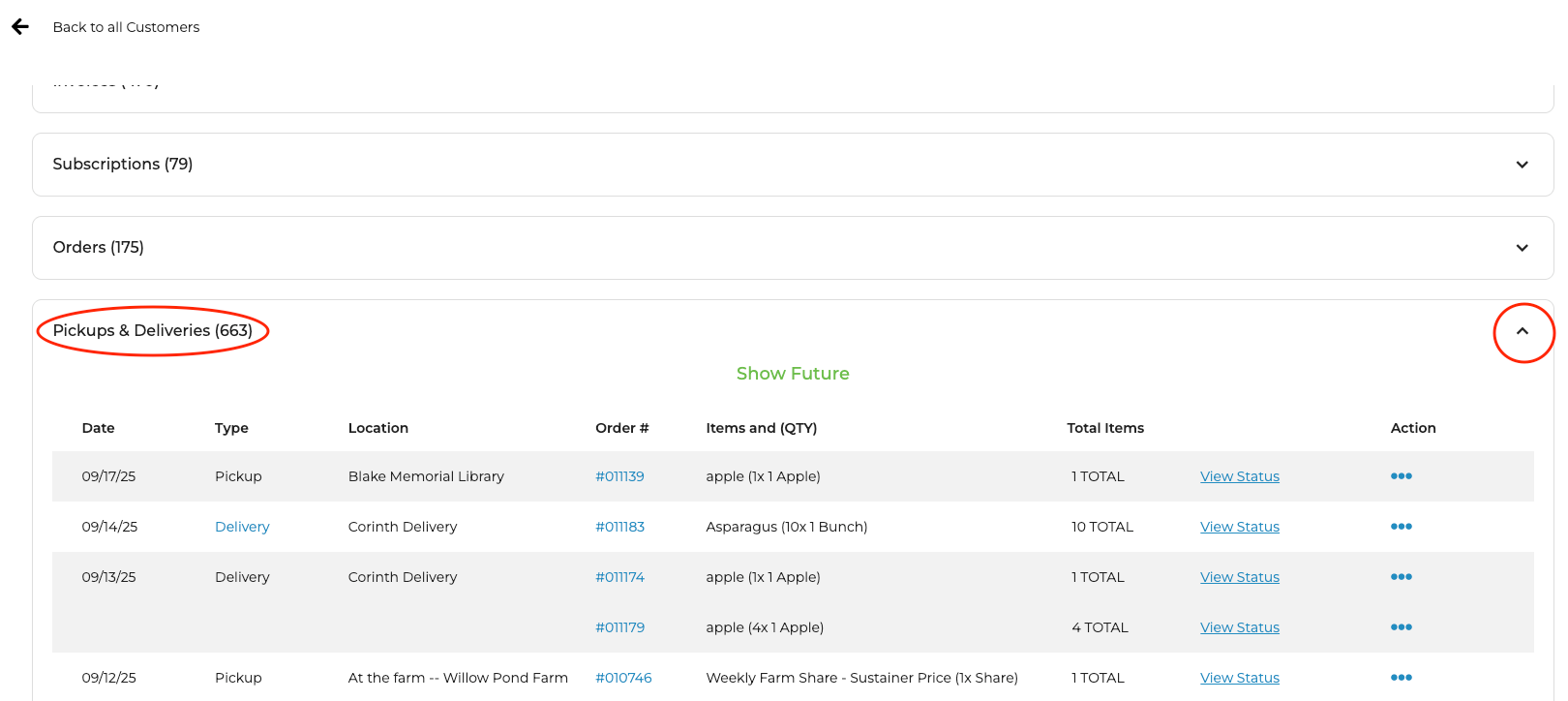This screenshot has height=701, width=1568.
Task: View Status for order #011183
Action: click(1240, 527)
